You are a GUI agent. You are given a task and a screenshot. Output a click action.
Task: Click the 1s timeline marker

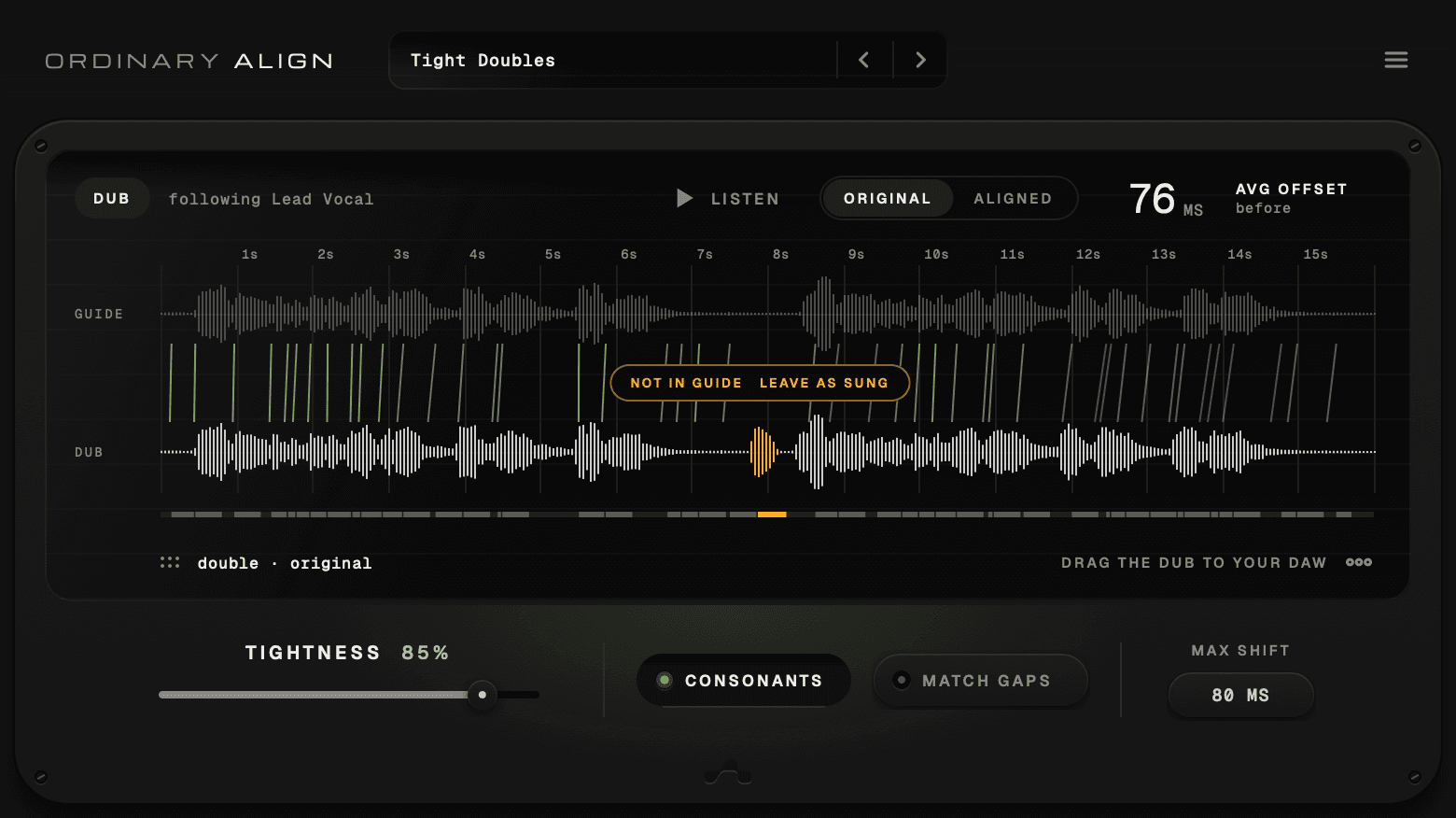[x=249, y=254]
